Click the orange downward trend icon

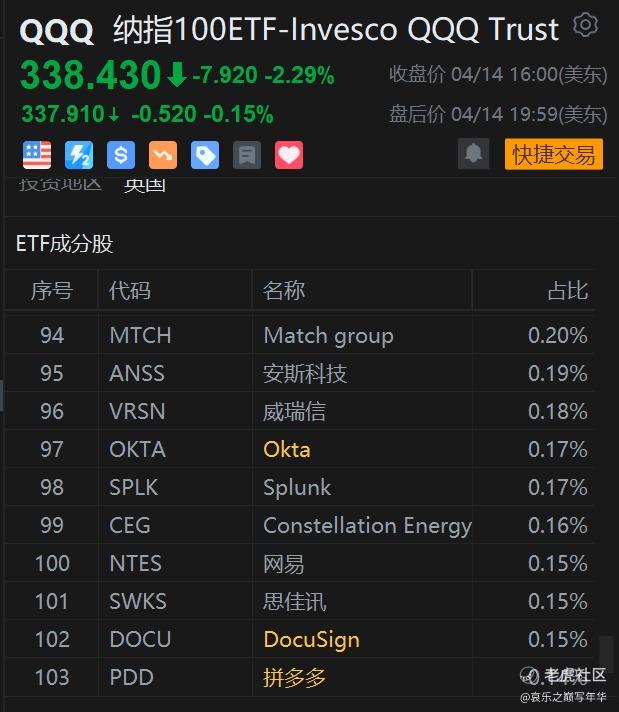click(163, 155)
